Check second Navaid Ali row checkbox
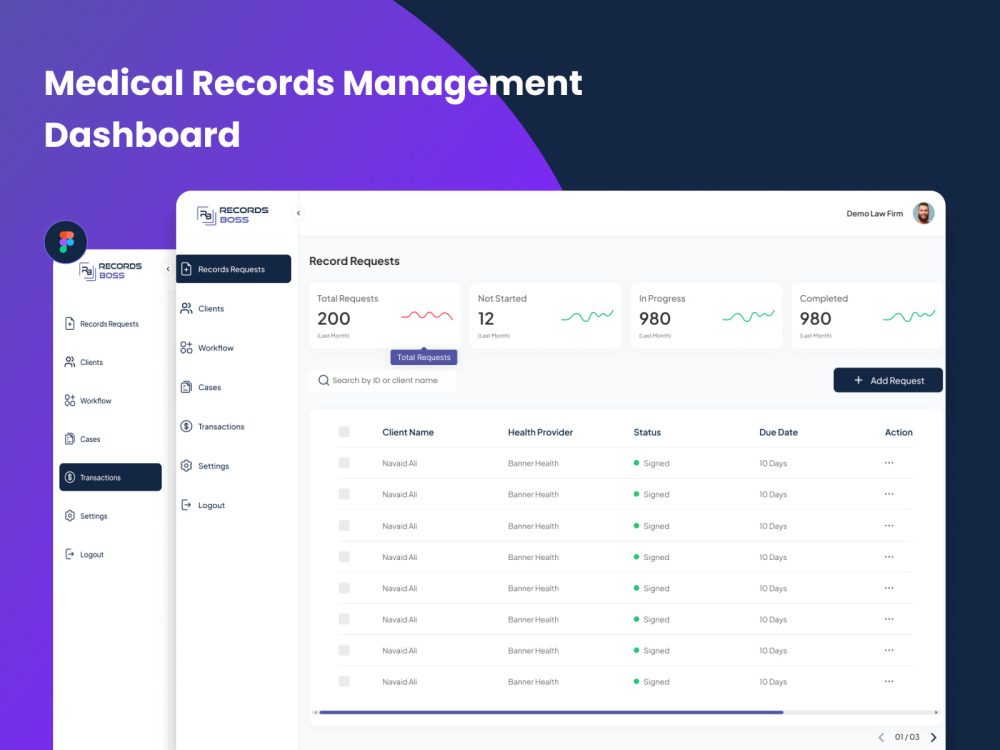This screenshot has width=1000, height=750. (344, 494)
